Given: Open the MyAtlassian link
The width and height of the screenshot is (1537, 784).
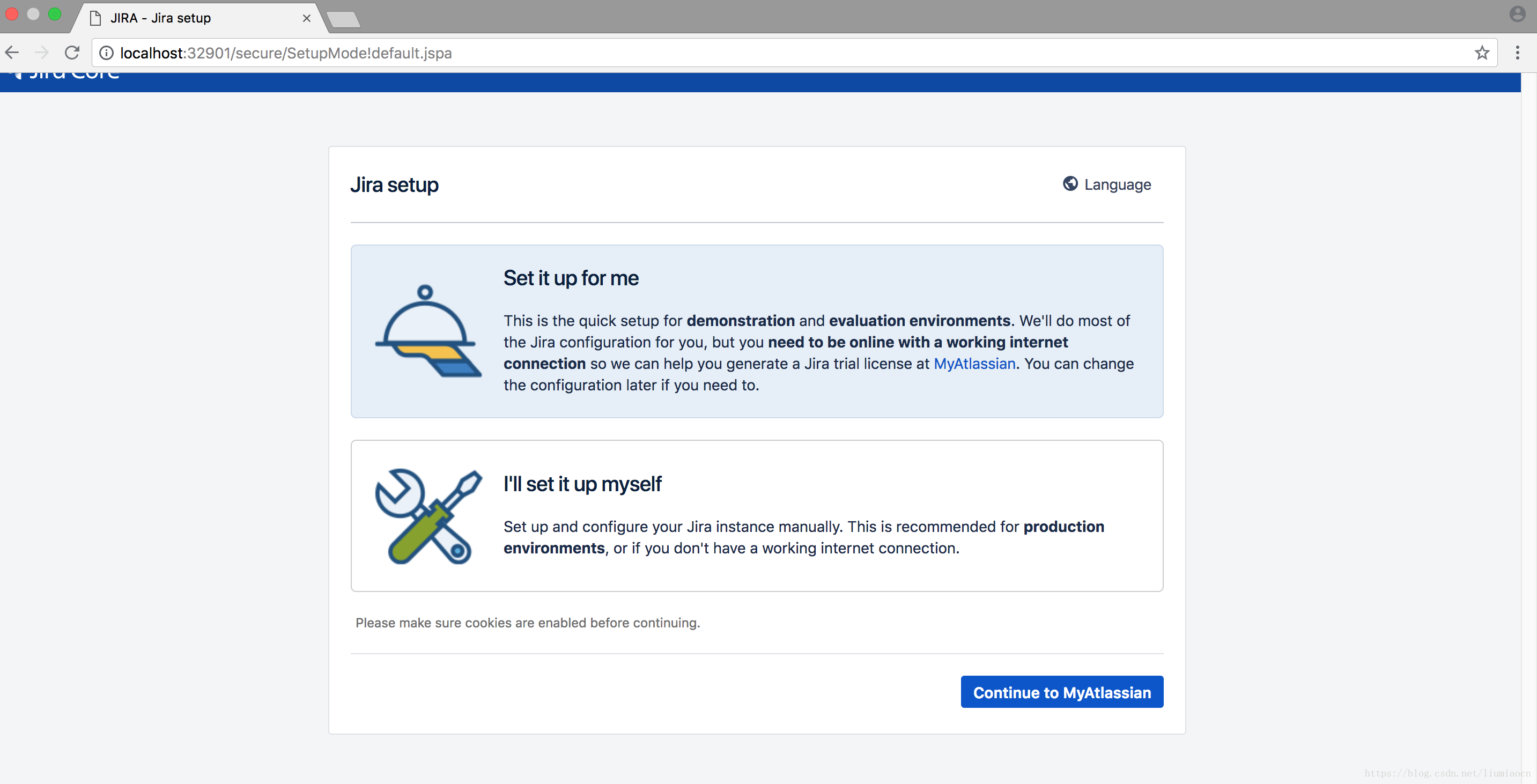Looking at the screenshot, I should click(974, 364).
